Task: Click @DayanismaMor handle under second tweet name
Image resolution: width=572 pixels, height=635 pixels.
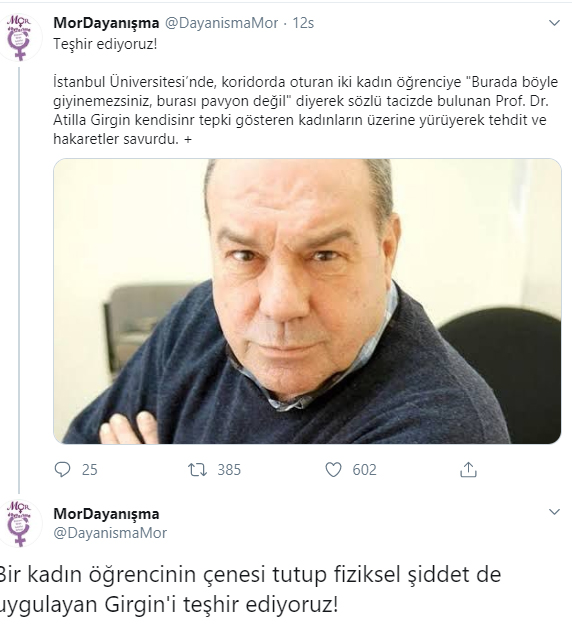Action: [x=110, y=533]
